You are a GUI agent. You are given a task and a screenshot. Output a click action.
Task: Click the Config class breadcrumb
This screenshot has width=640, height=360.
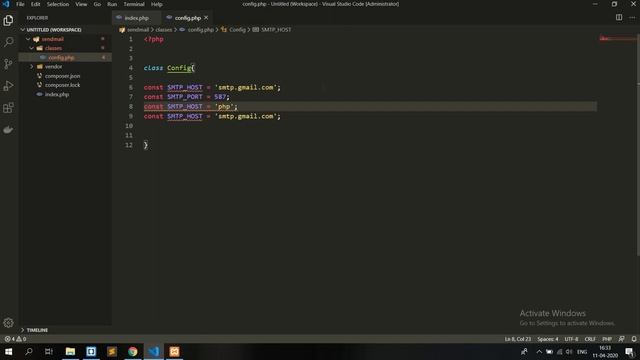point(237,30)
